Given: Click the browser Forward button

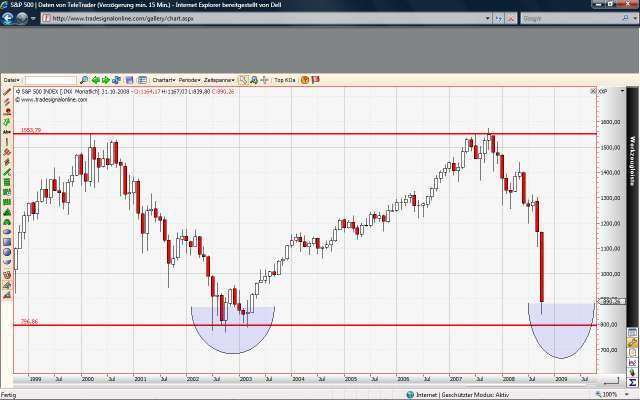Looking at the screenshot, I should pos(22,18).
